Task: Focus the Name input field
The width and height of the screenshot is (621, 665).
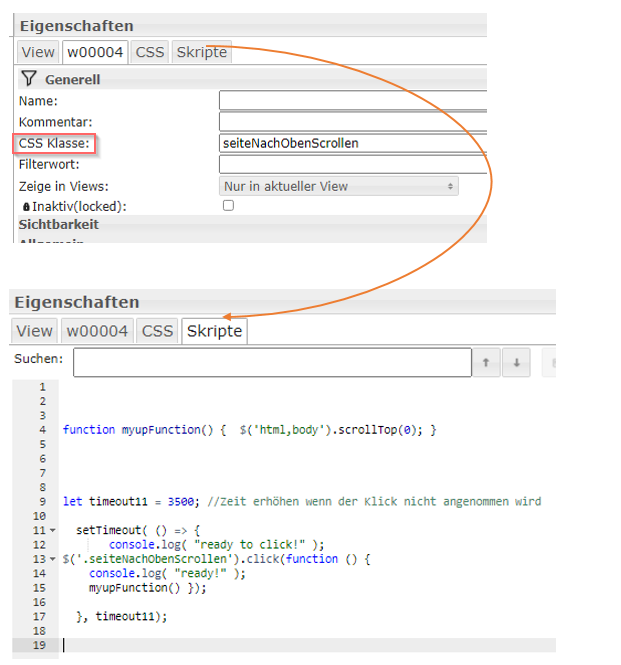Action: tap(353, 101)
